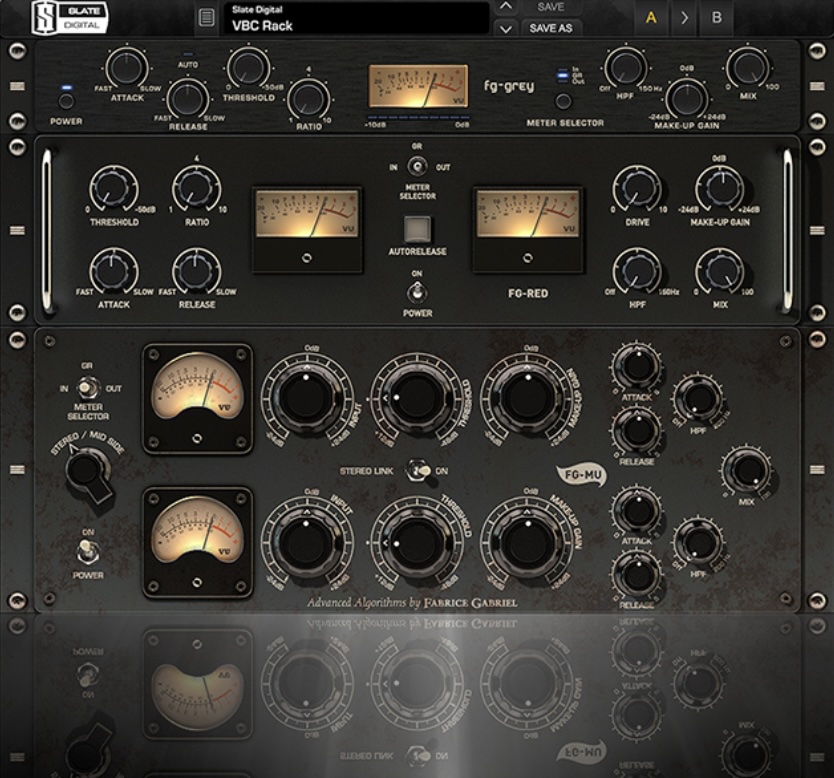Click the FG-MU badge logo

pos(581,474)
